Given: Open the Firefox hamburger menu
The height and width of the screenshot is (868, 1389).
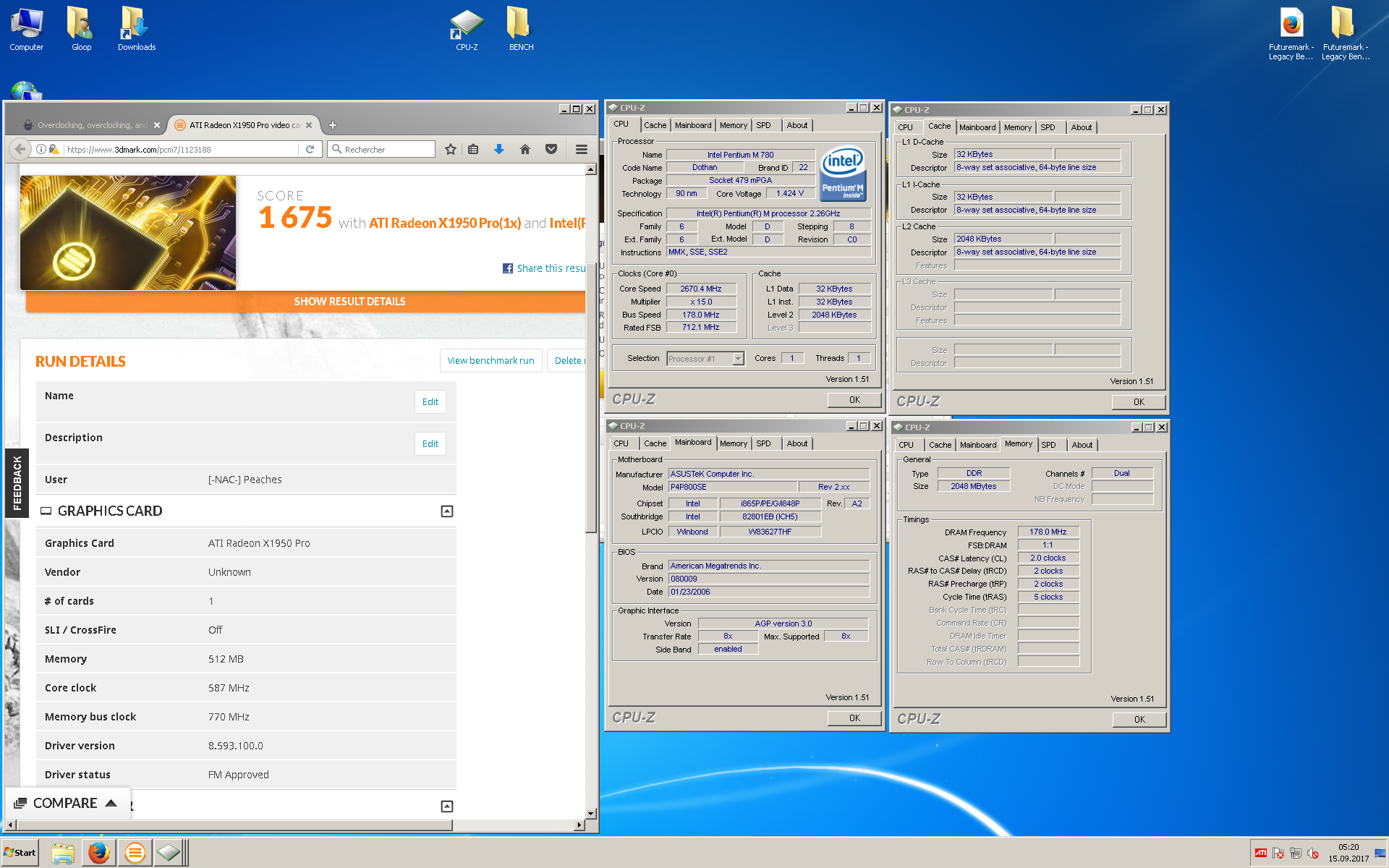Looking at the screenshot, I should coord(582,149).
